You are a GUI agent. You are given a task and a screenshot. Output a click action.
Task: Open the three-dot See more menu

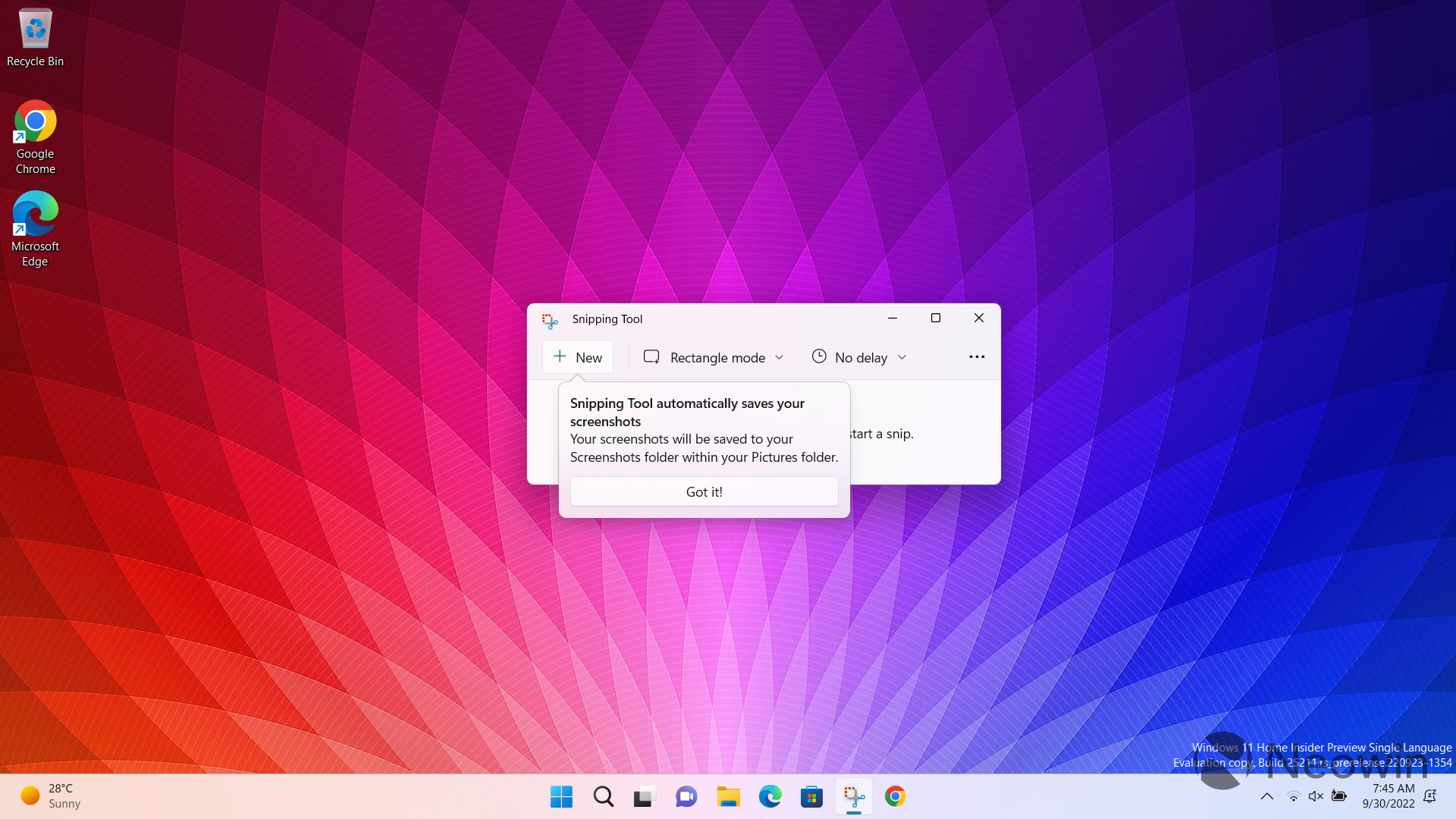(x=977, y=357)
